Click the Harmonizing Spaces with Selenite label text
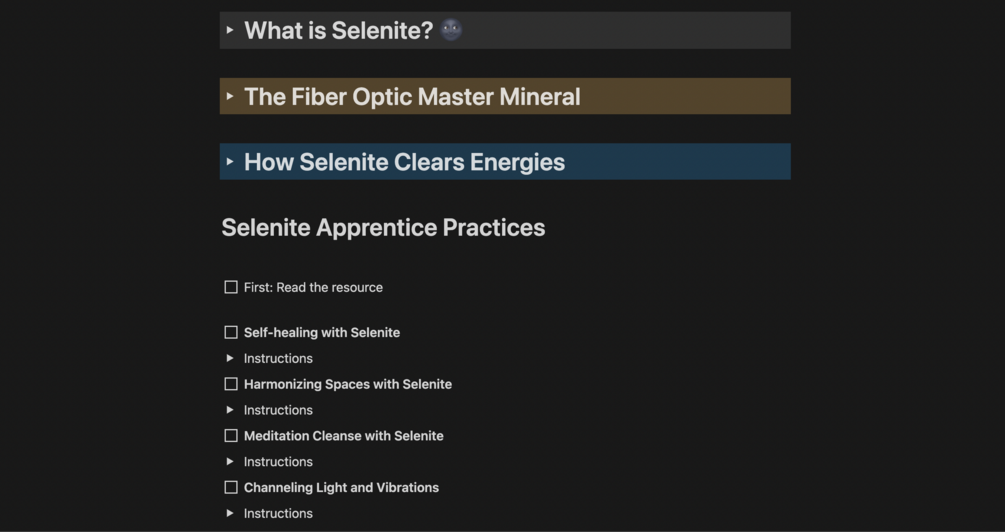1005x532 pixels. click(347, 384)
